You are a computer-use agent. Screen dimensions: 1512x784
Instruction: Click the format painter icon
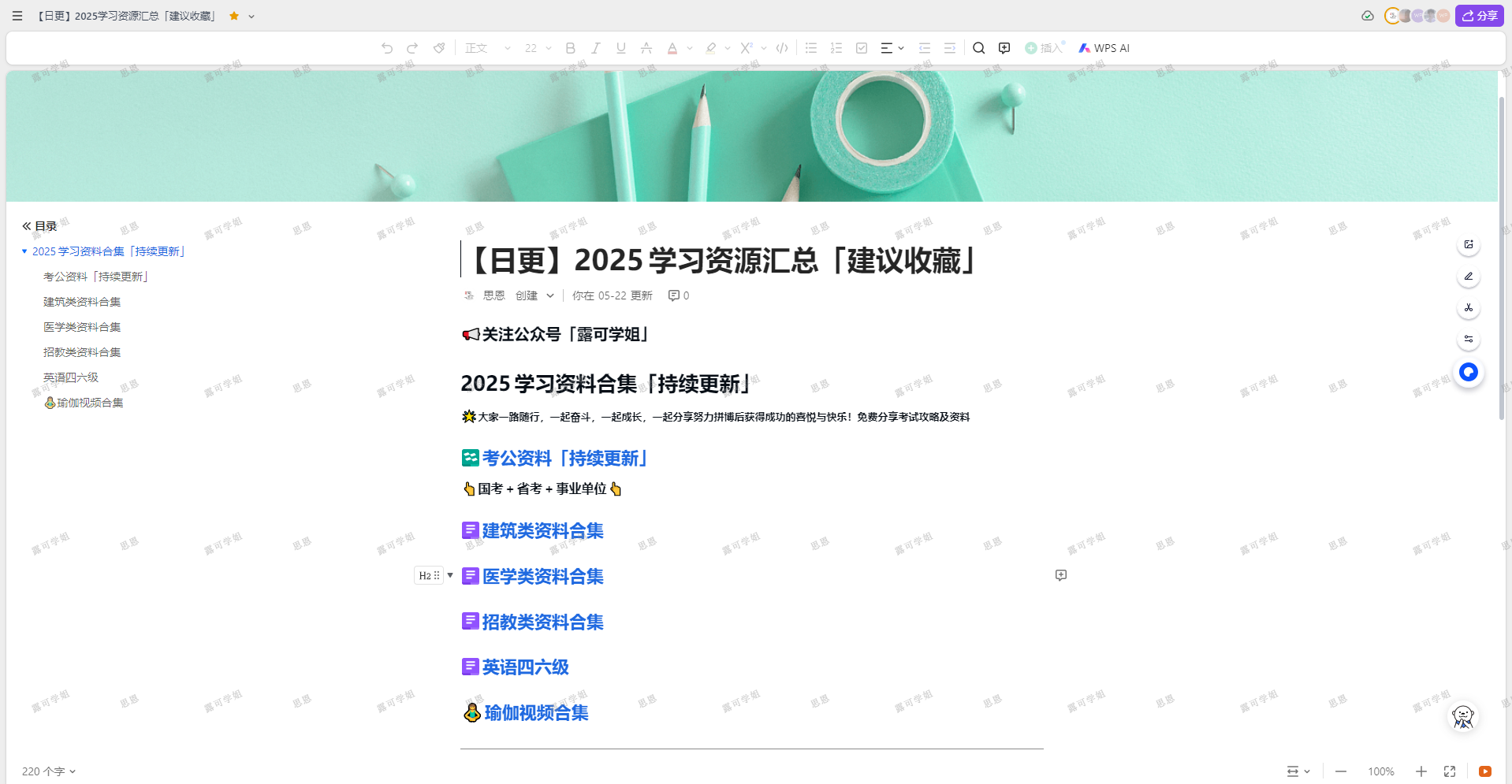point(439,48)
